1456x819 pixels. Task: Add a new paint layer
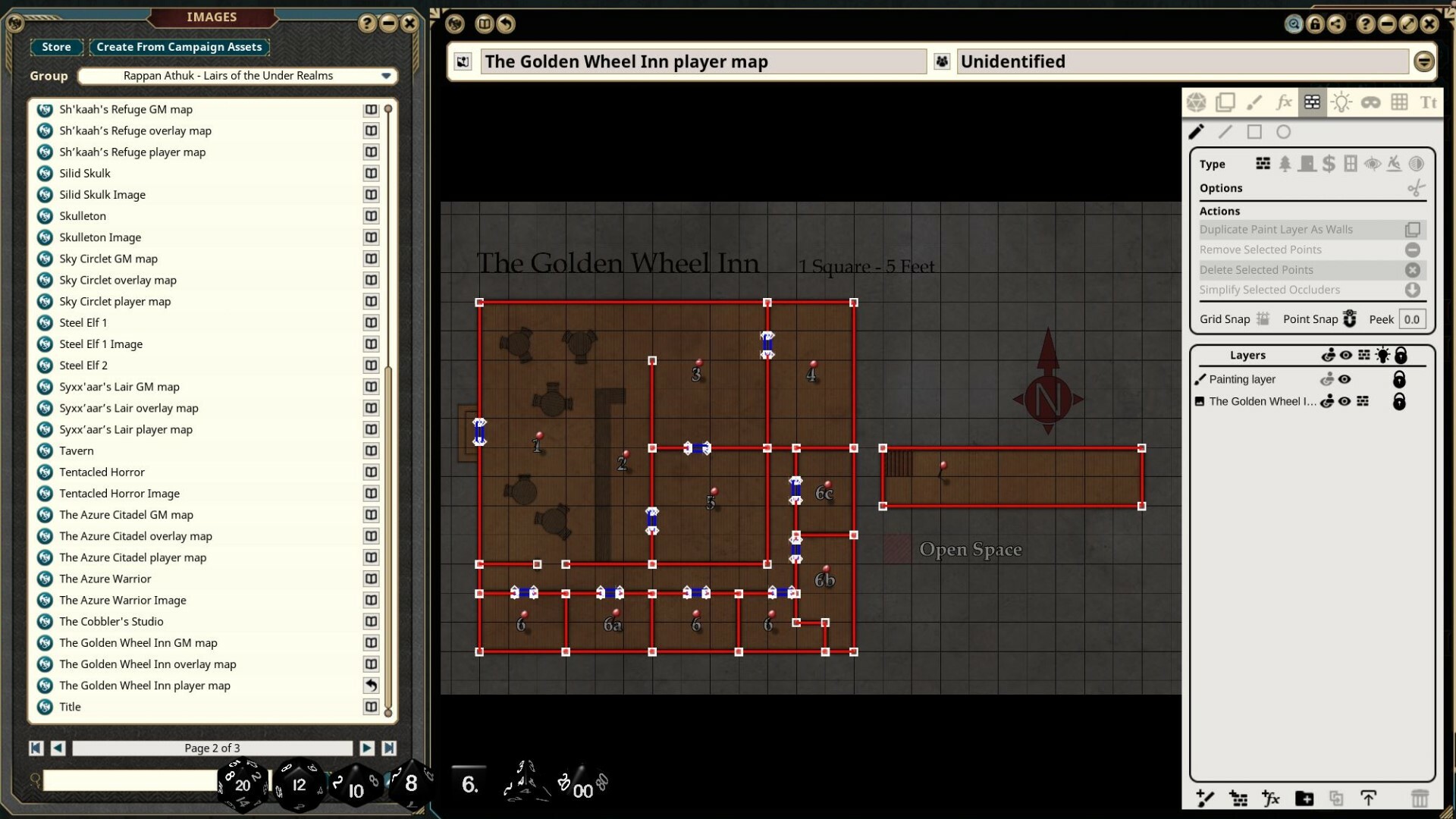[1206, 799]
